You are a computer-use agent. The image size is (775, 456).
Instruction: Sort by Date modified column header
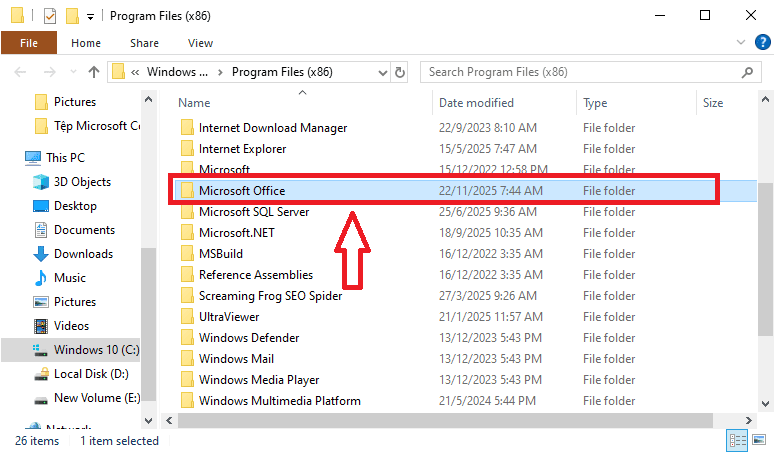point(476,103)
